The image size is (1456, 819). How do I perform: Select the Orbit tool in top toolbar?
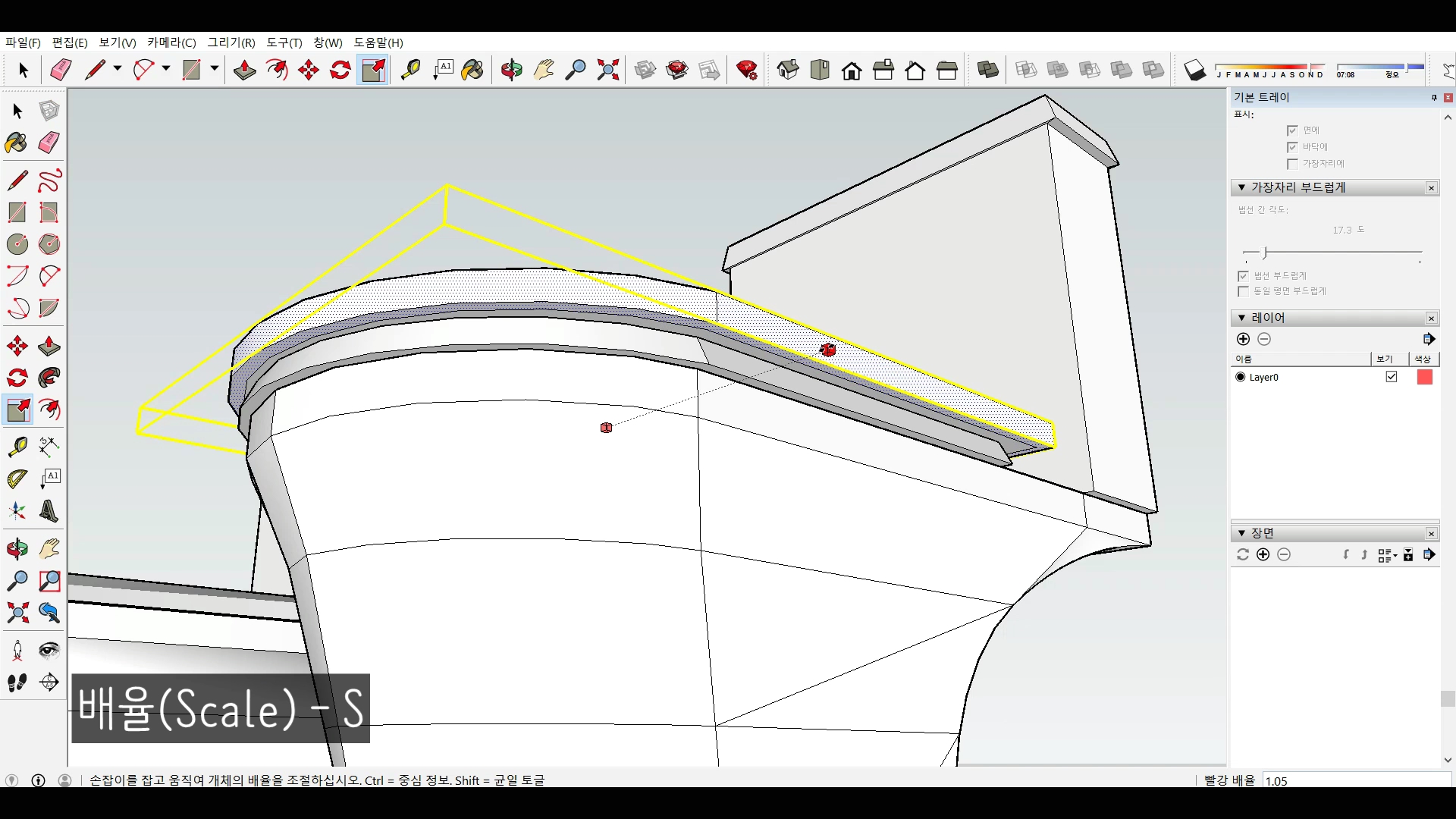click(512, 70)
